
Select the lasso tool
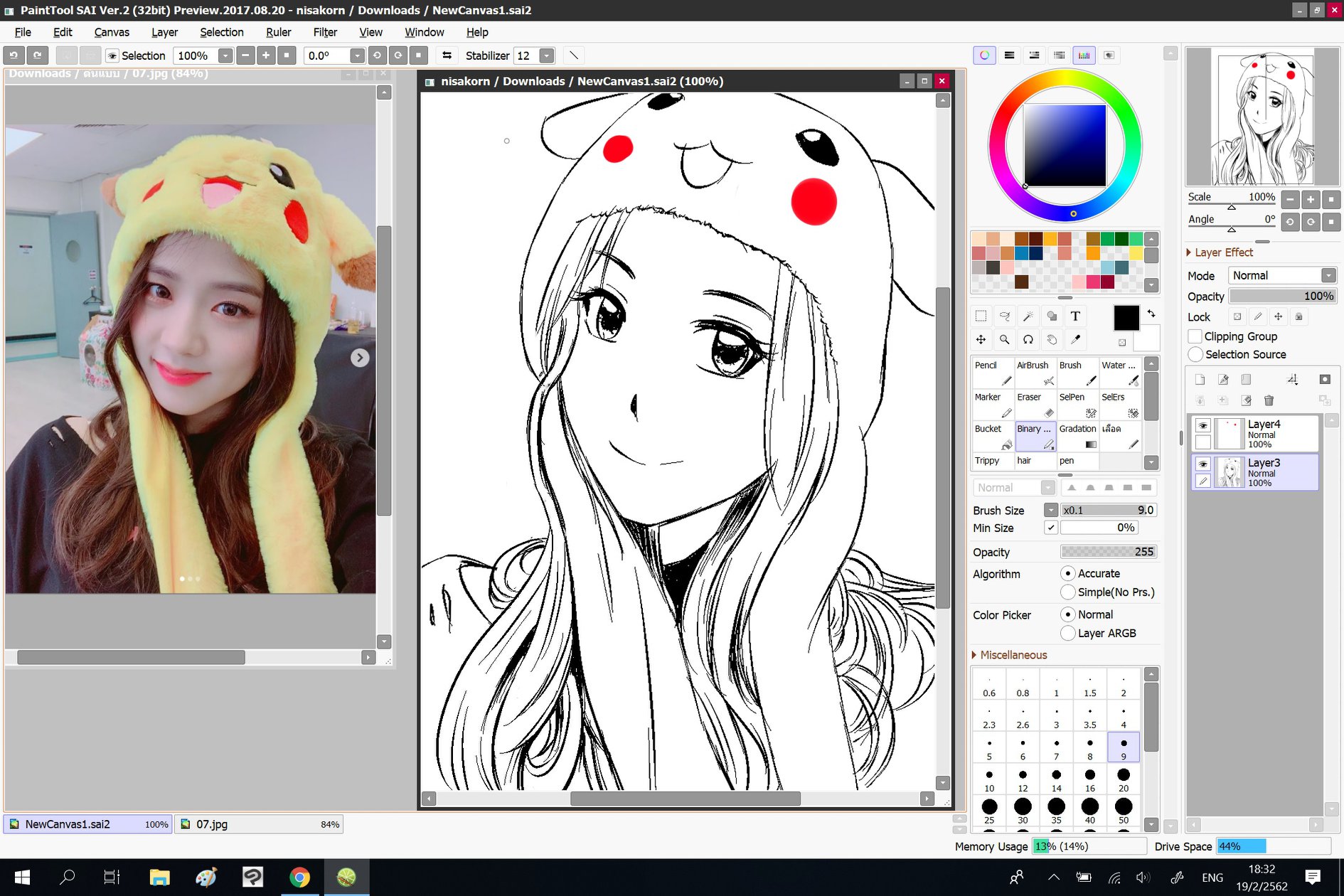(x=1005, y=316)
